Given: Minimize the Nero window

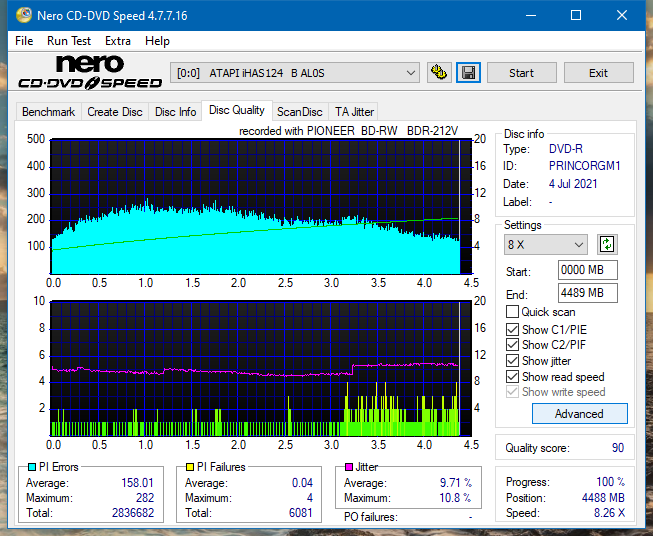Looking at the screenshot, I should (531, 15).
